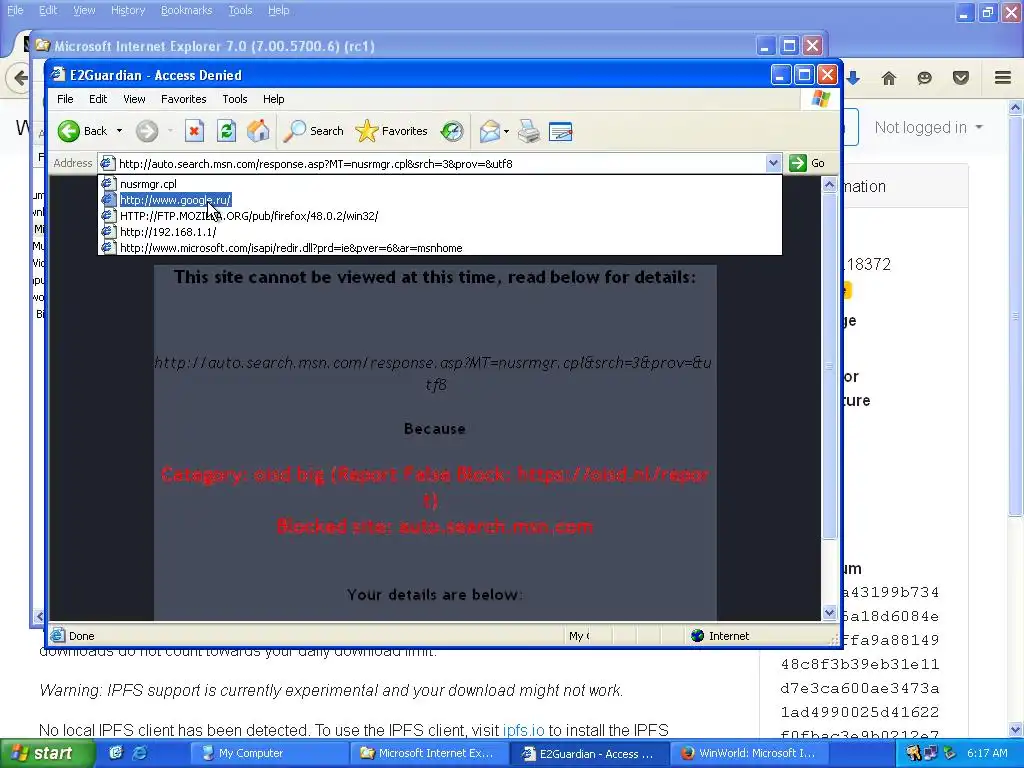
Task: Click the Refresh page icon
Action: [x=226, y=131]
